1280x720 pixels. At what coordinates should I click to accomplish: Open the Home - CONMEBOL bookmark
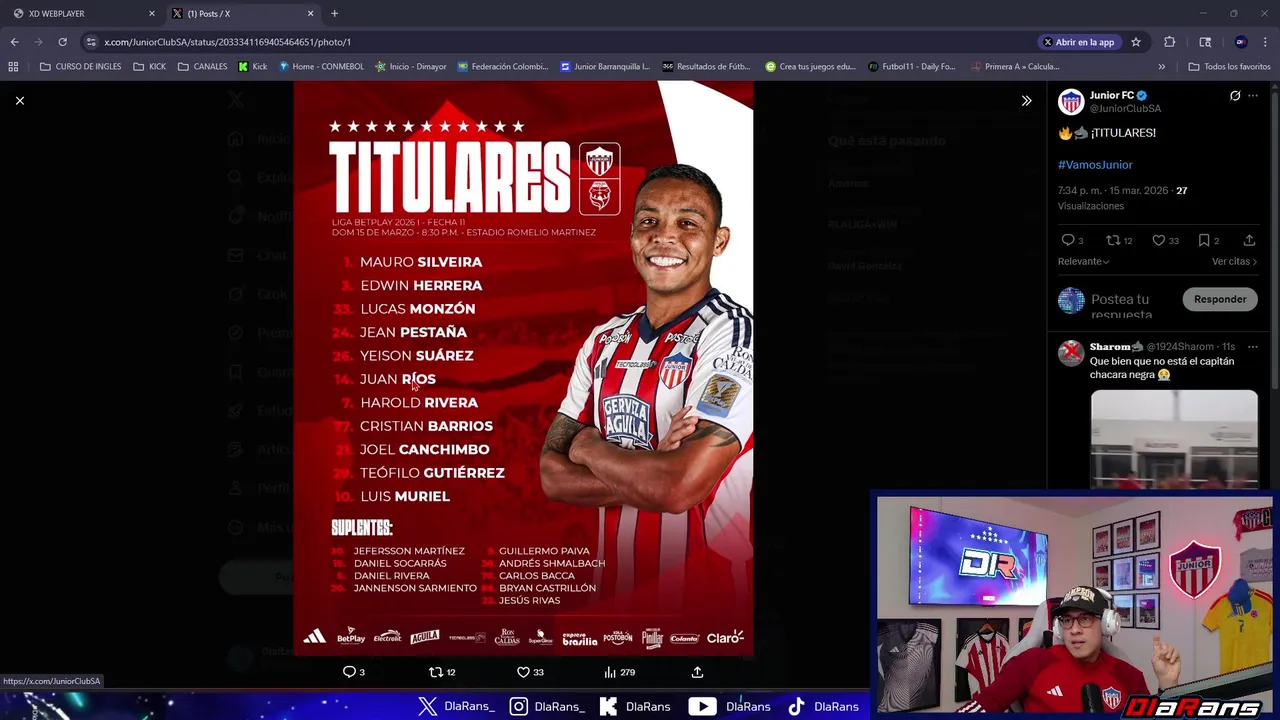click(x=321, y=67)
